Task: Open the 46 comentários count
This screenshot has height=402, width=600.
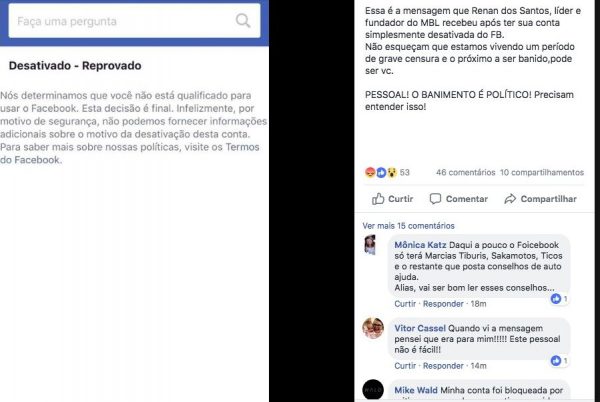Action: pyautogui.click(x=465, y=173)
